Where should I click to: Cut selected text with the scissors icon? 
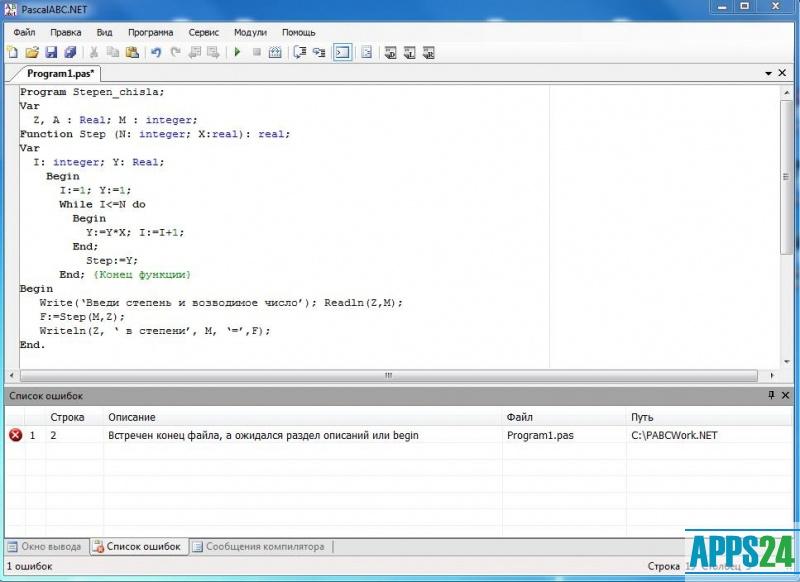coord(94,52)
